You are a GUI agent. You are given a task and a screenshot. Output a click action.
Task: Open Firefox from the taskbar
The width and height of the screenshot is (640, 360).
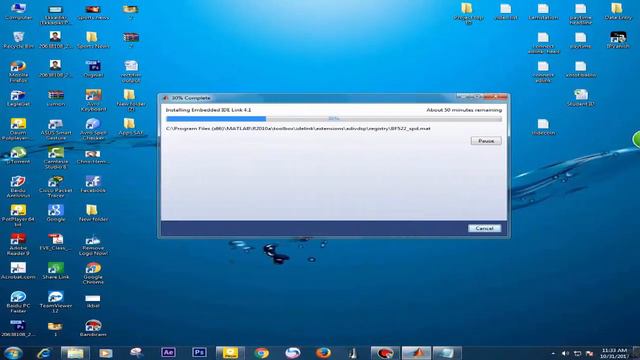click(x=323, y=353)
